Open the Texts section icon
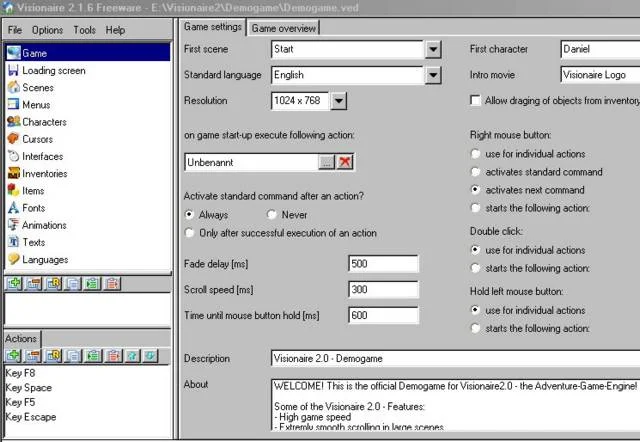The image size is (640, 442). [x=13, y=242]
